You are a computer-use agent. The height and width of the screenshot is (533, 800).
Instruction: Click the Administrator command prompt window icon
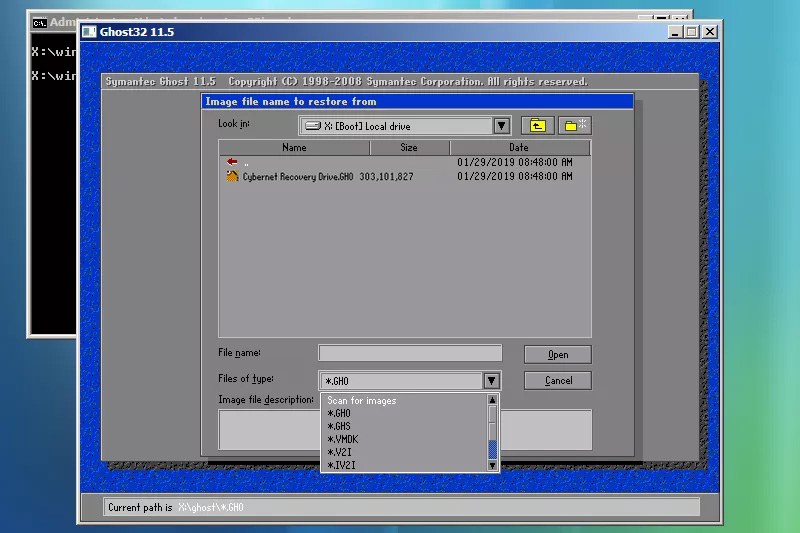[39, 23]
